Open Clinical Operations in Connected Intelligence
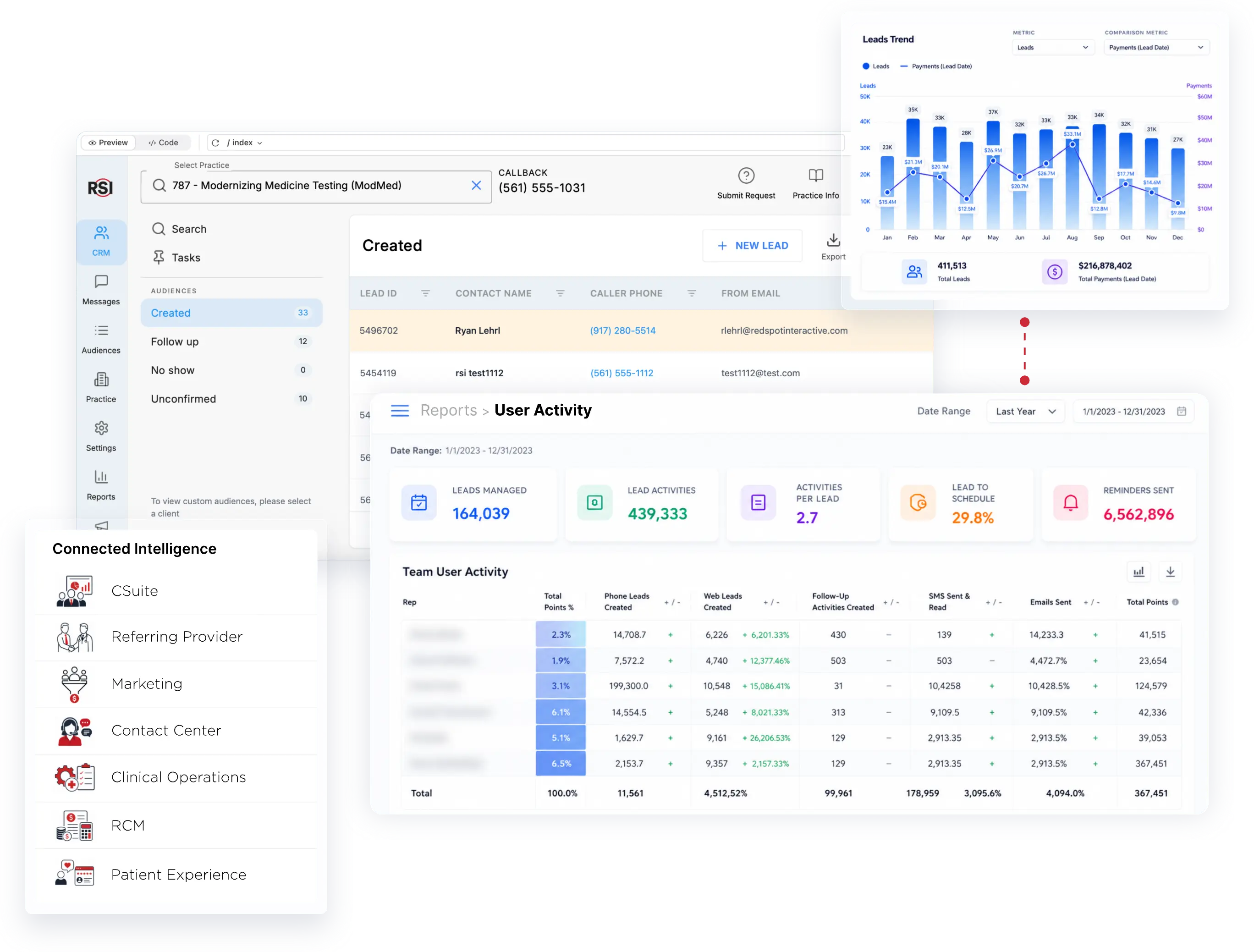1254x952 pixels. coord(176,777)
